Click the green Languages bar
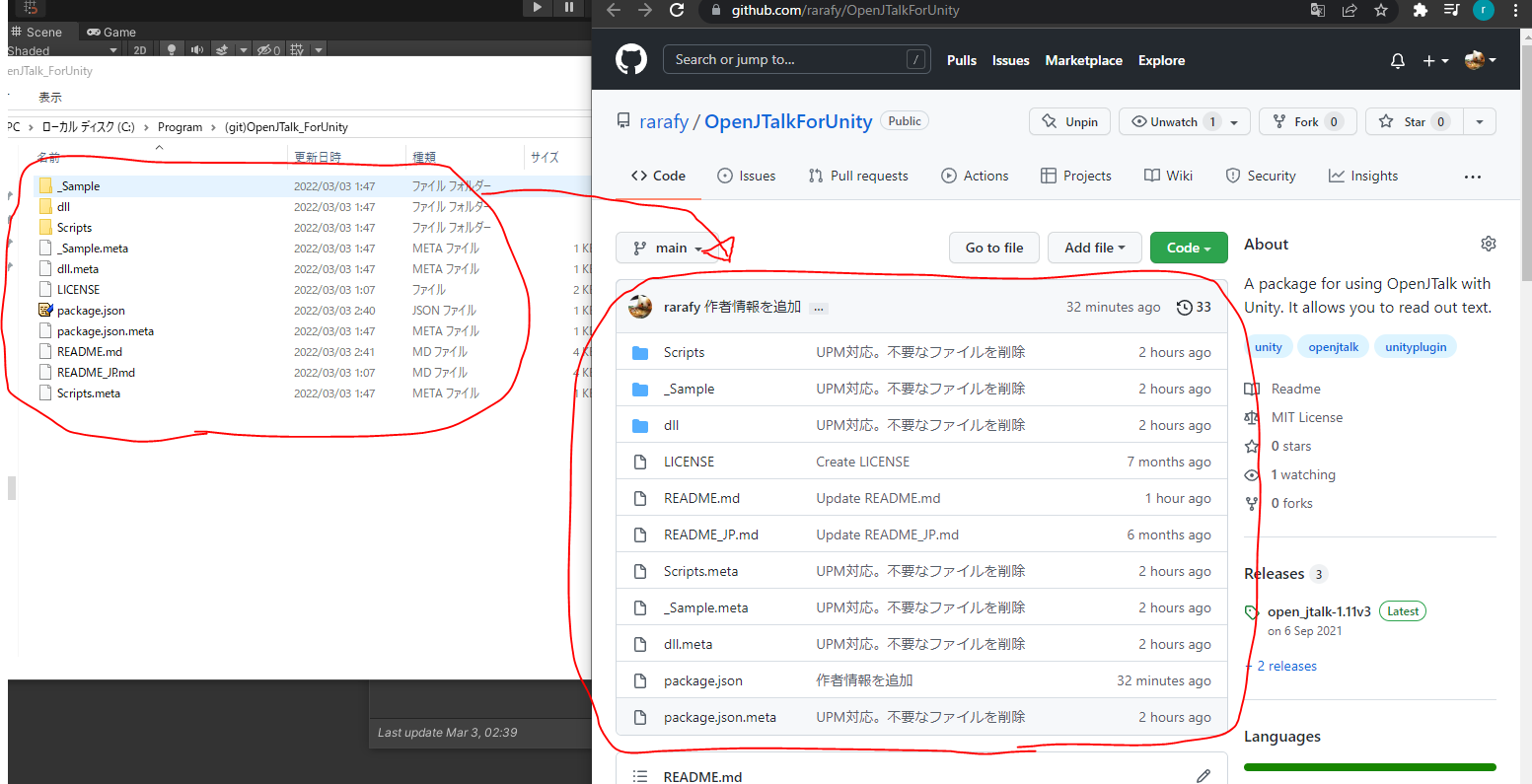Viewport: 1532px width, 784px height. 1369,766
